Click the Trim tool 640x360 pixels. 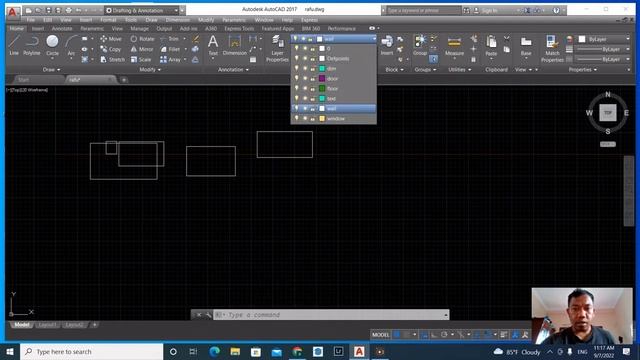(169, 39)
